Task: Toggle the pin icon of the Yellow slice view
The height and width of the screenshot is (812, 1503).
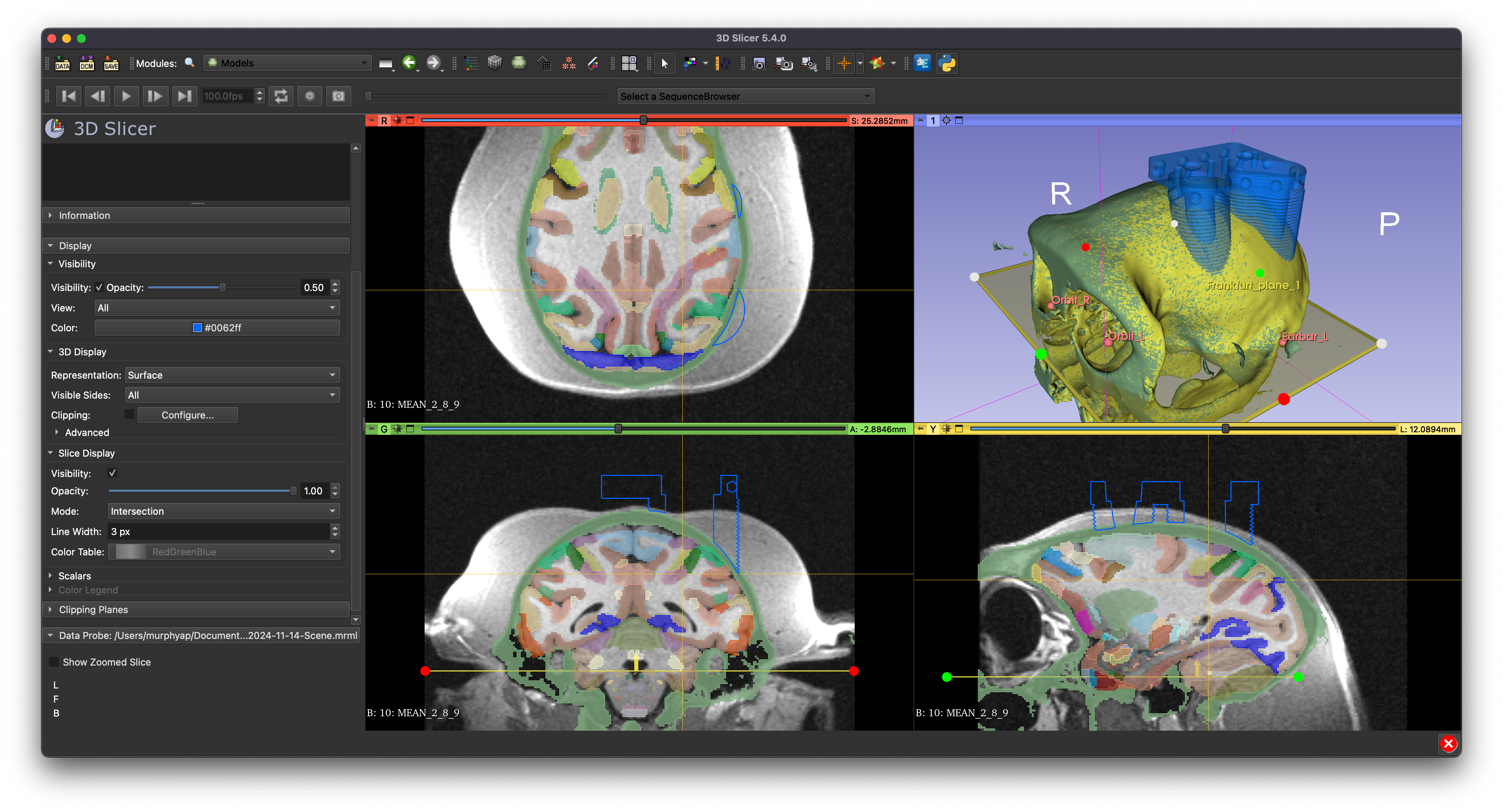Action: pyautogui.click(x=920, y=429)
